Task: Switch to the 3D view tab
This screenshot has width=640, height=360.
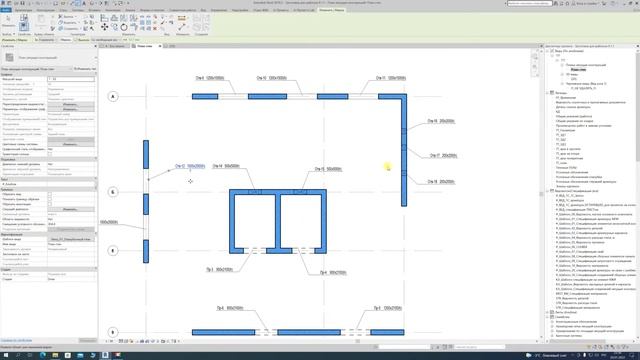Action: point(172,46)
